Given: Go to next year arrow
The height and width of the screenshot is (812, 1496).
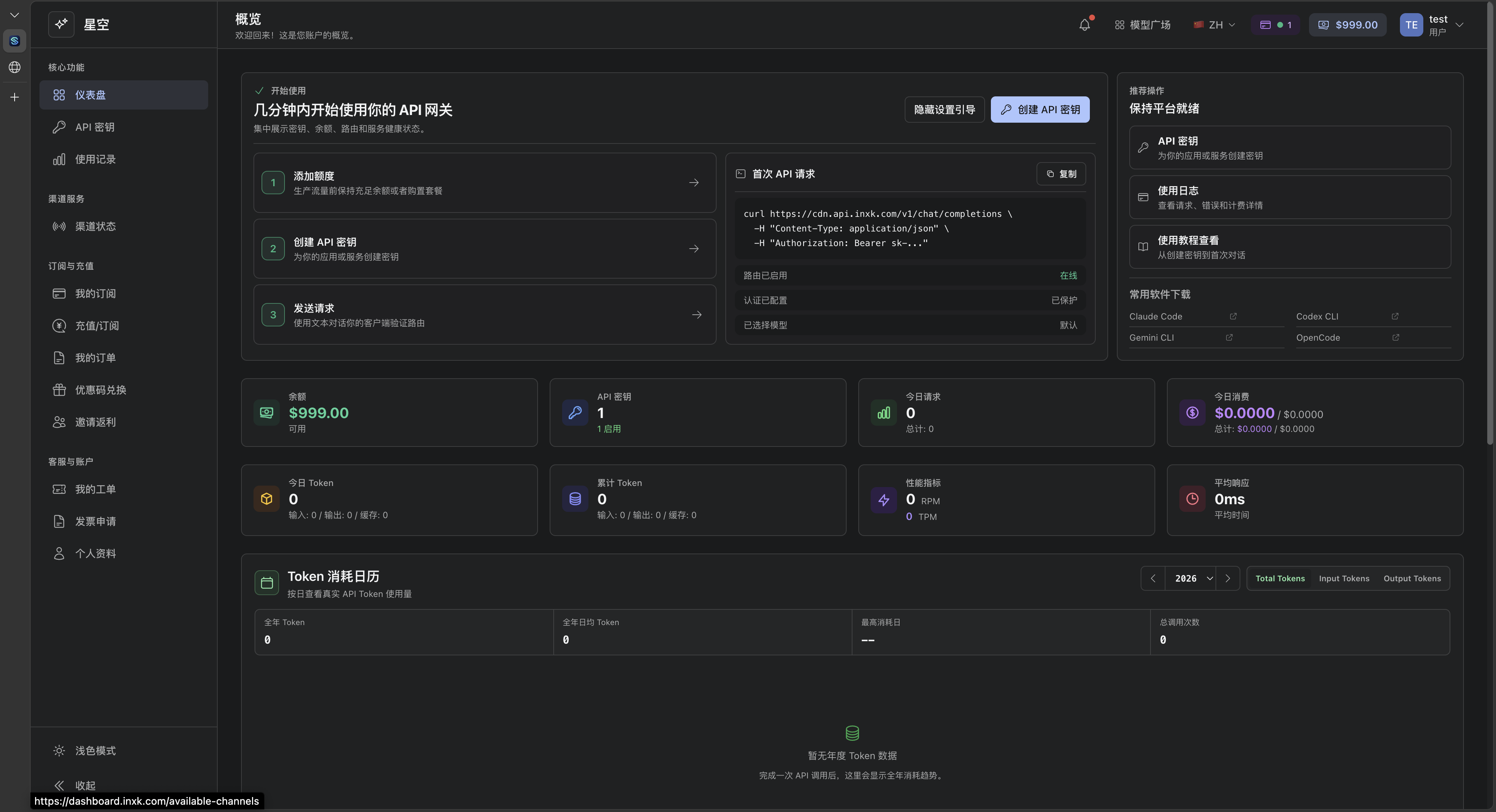Looking at the screenshot, I should point(1228,578).
